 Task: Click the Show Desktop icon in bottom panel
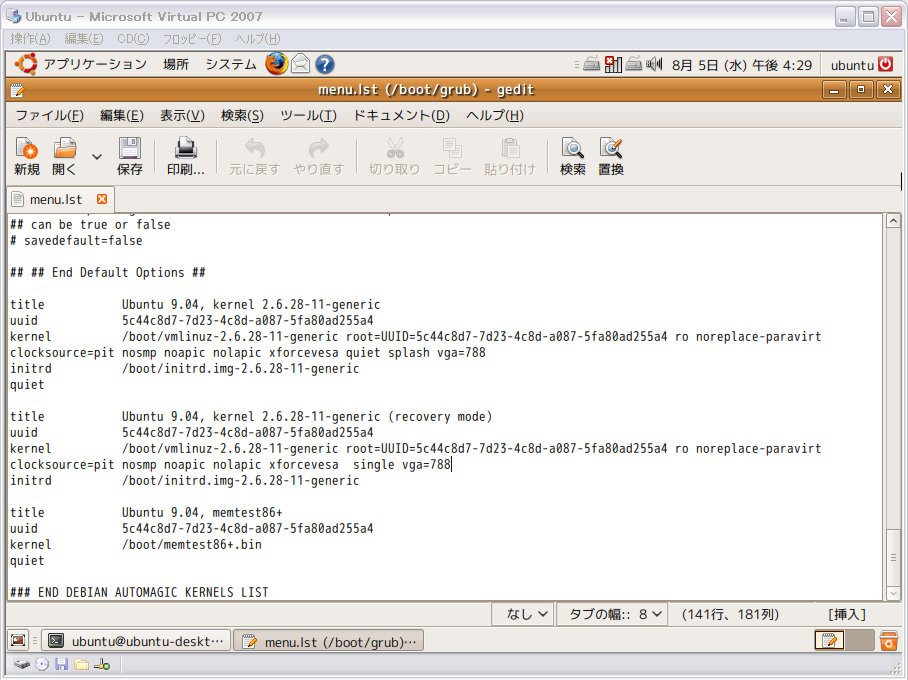(x=18, y=641)
